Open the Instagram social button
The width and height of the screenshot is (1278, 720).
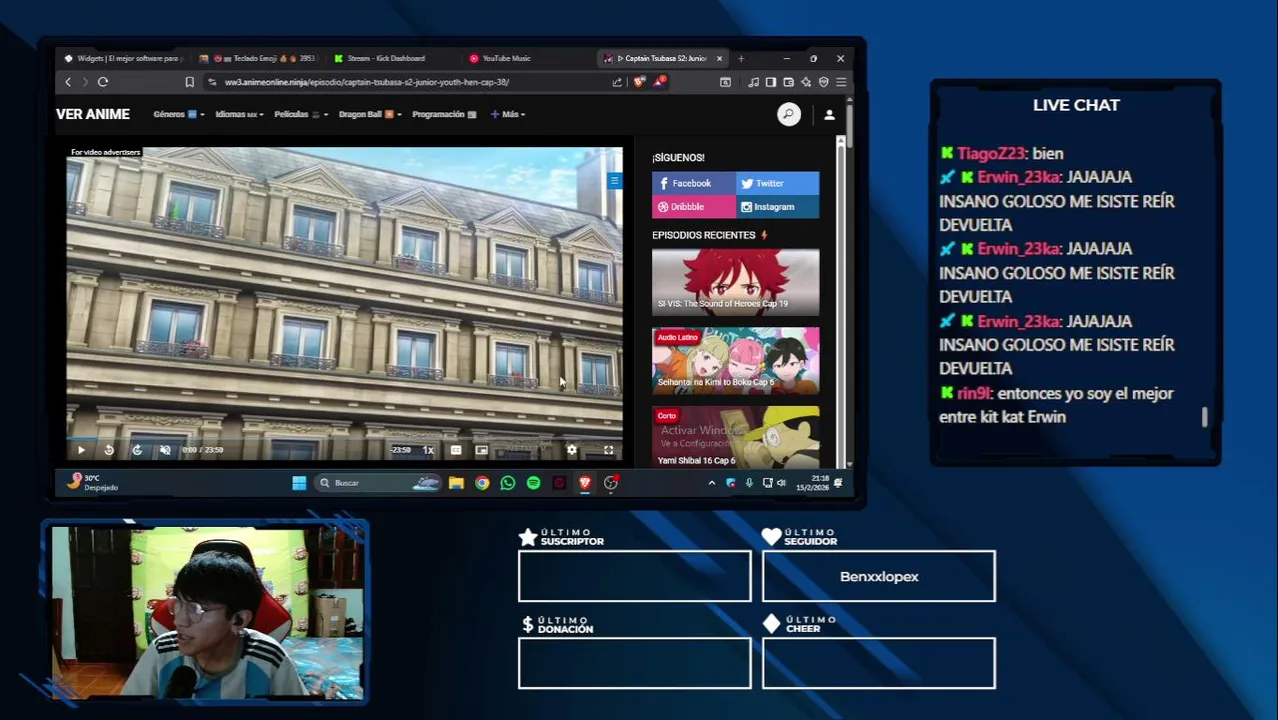click(778, 207)
